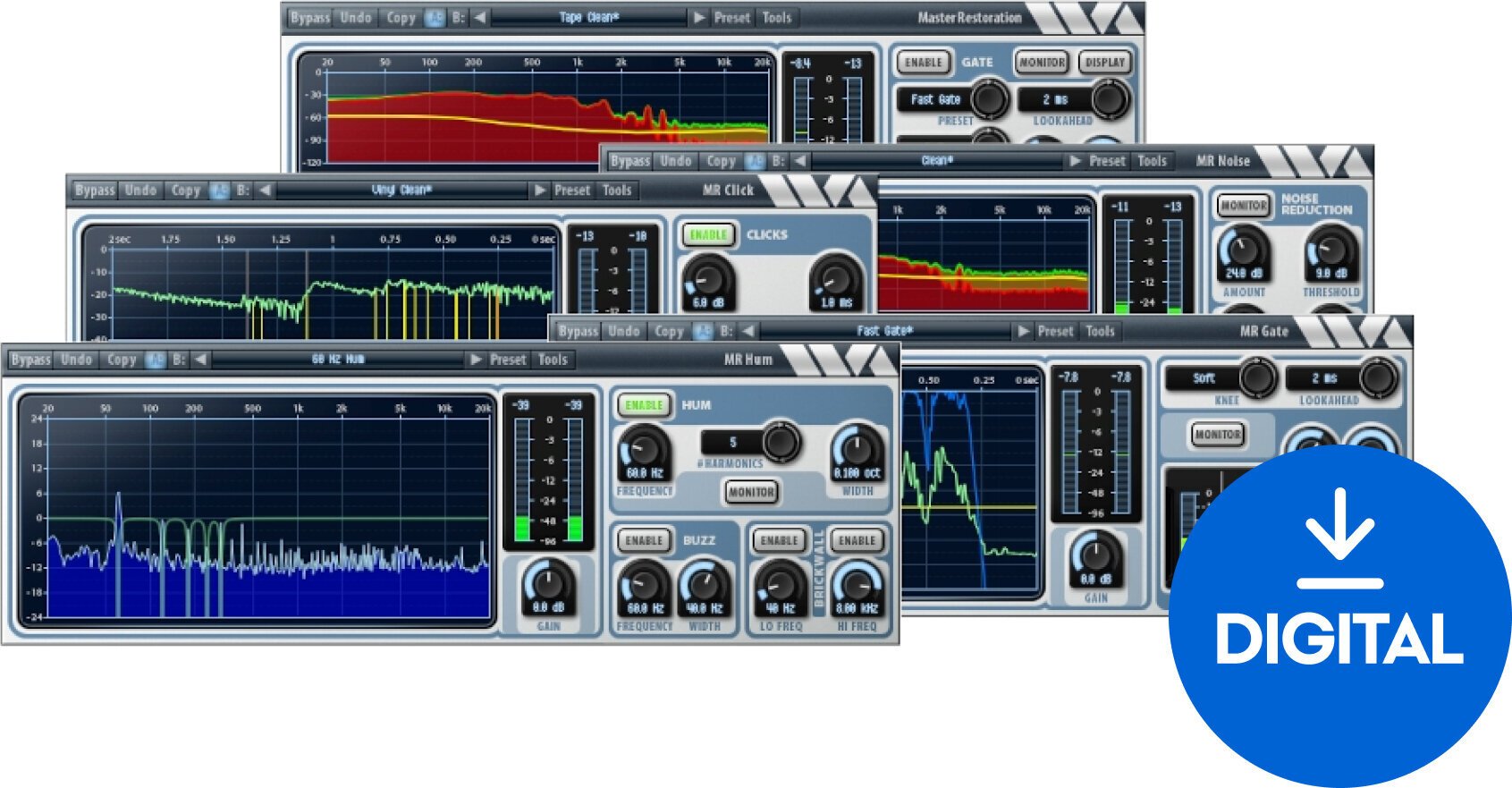The height and width of the screenshot is (788, 1512).
Task: Toggle Monitor in the MR Hum window
Action: coord(751,492)
